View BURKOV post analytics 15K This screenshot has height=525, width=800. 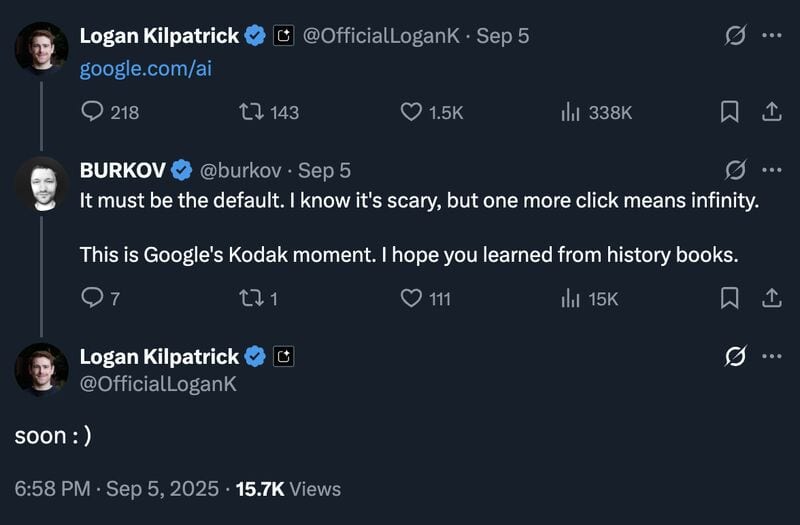(x=570, y=298)
